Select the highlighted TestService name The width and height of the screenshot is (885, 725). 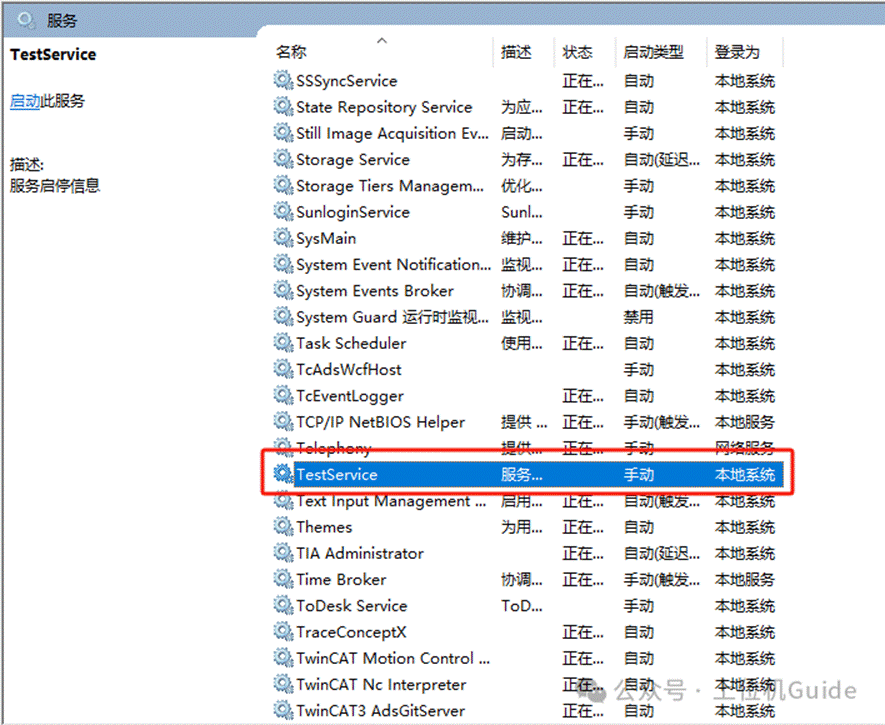point(337,474)
